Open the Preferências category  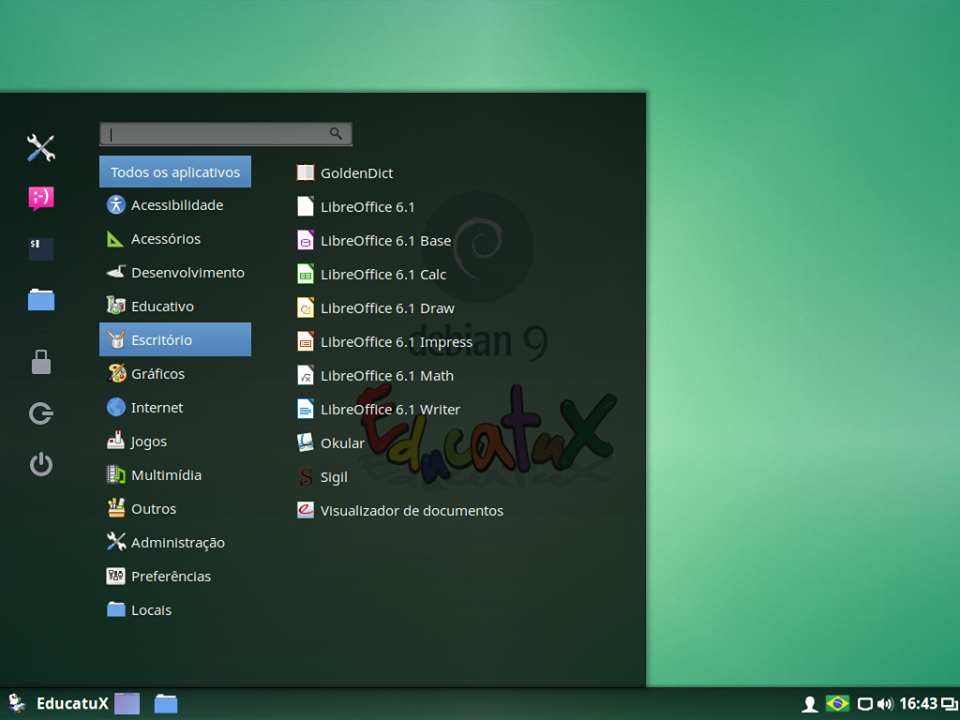click(175, 576)
